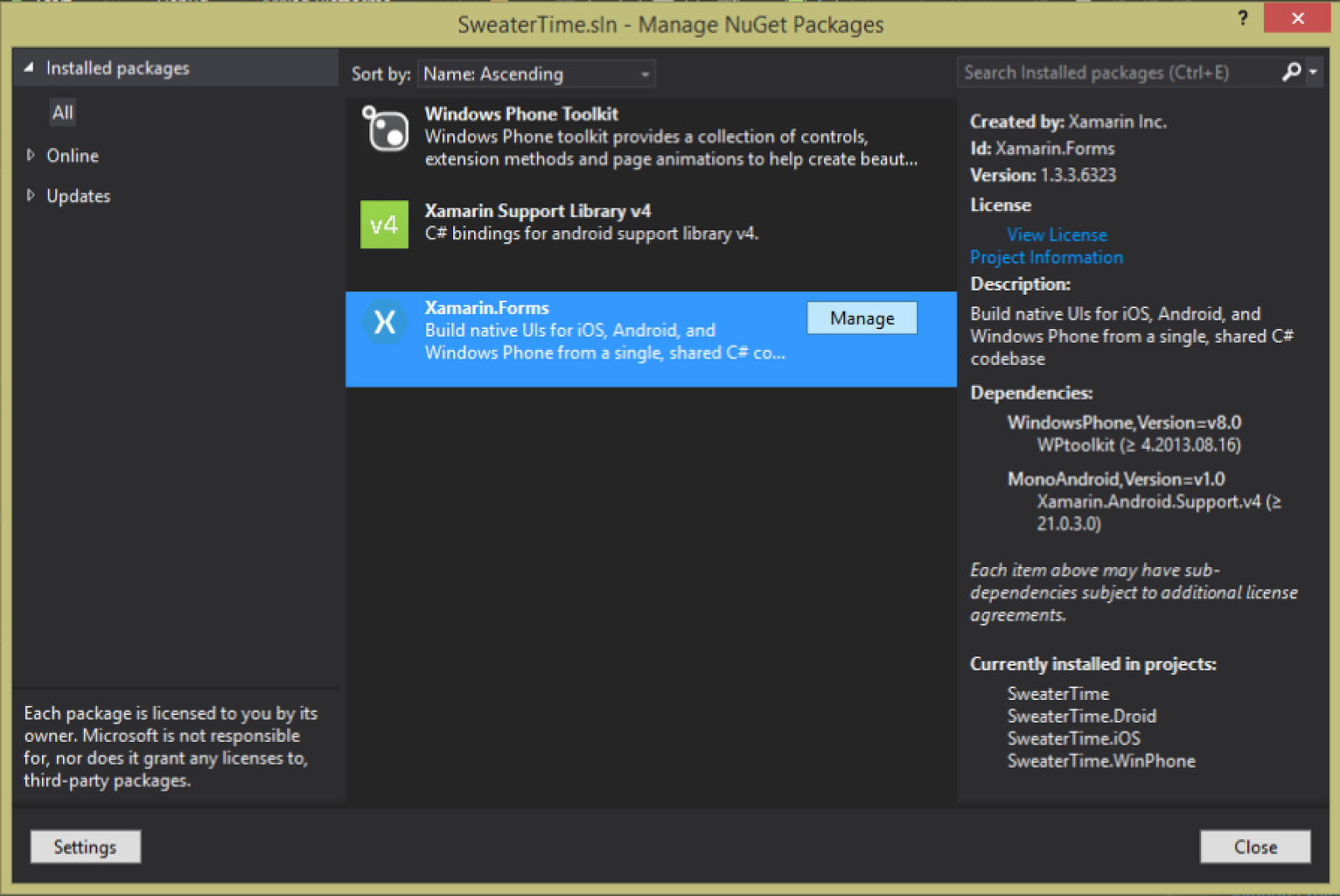Click the SweaterTime.Droid project name
The height and width of the screenshot is (896, 1340).
click(x=1081, y=716)
